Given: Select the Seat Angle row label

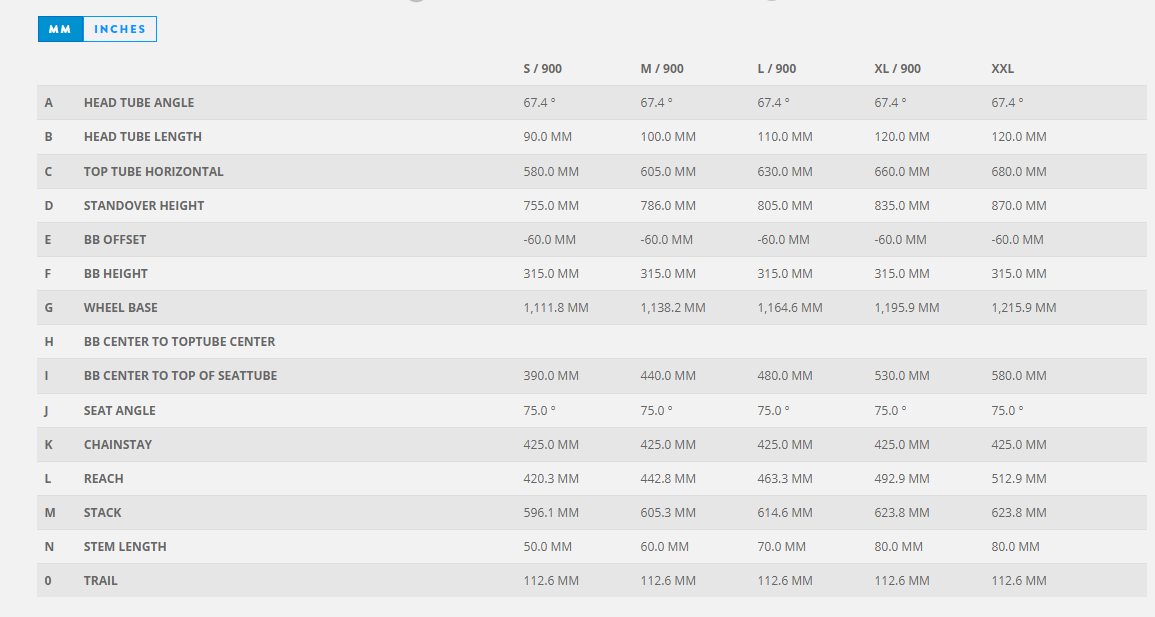Looking at the screenshot, I should coord(120,411).
